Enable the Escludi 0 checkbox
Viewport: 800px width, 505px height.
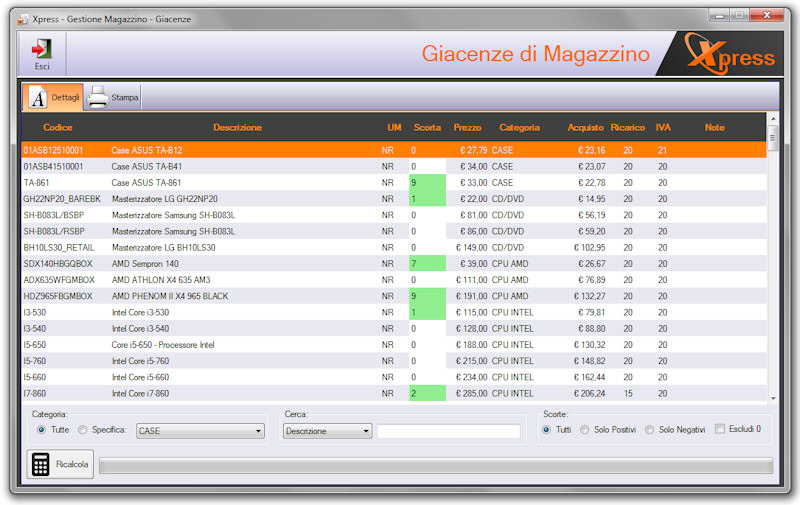click(x=720, y=429)
